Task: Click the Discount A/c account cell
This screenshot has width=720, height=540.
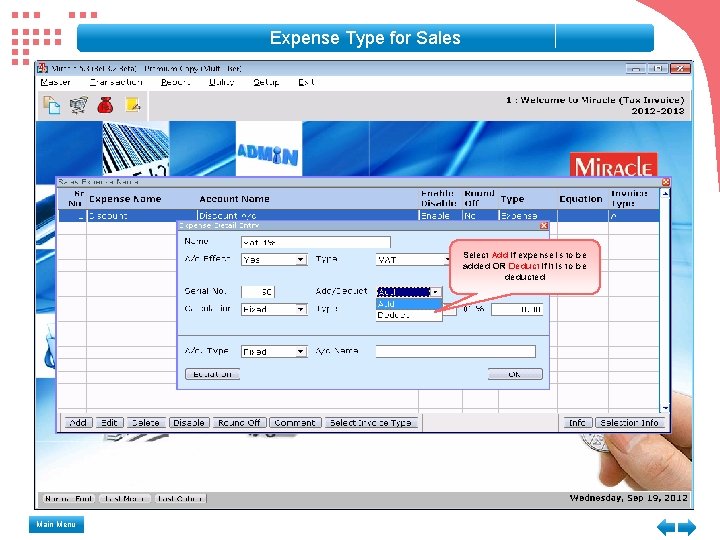Action: 308,215
